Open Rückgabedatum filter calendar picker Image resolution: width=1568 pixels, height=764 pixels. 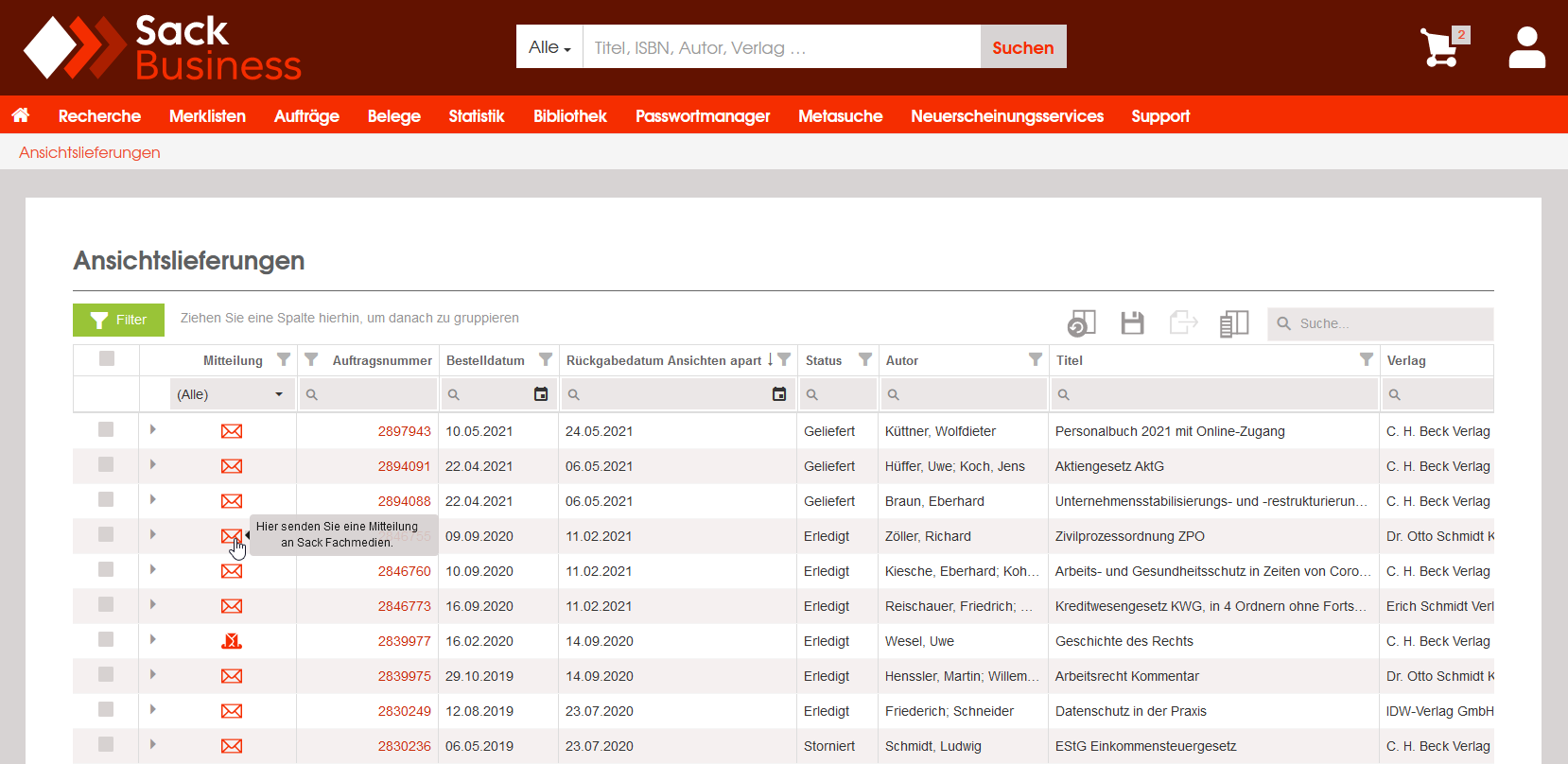pyautogui.click(x=779, y=394)
